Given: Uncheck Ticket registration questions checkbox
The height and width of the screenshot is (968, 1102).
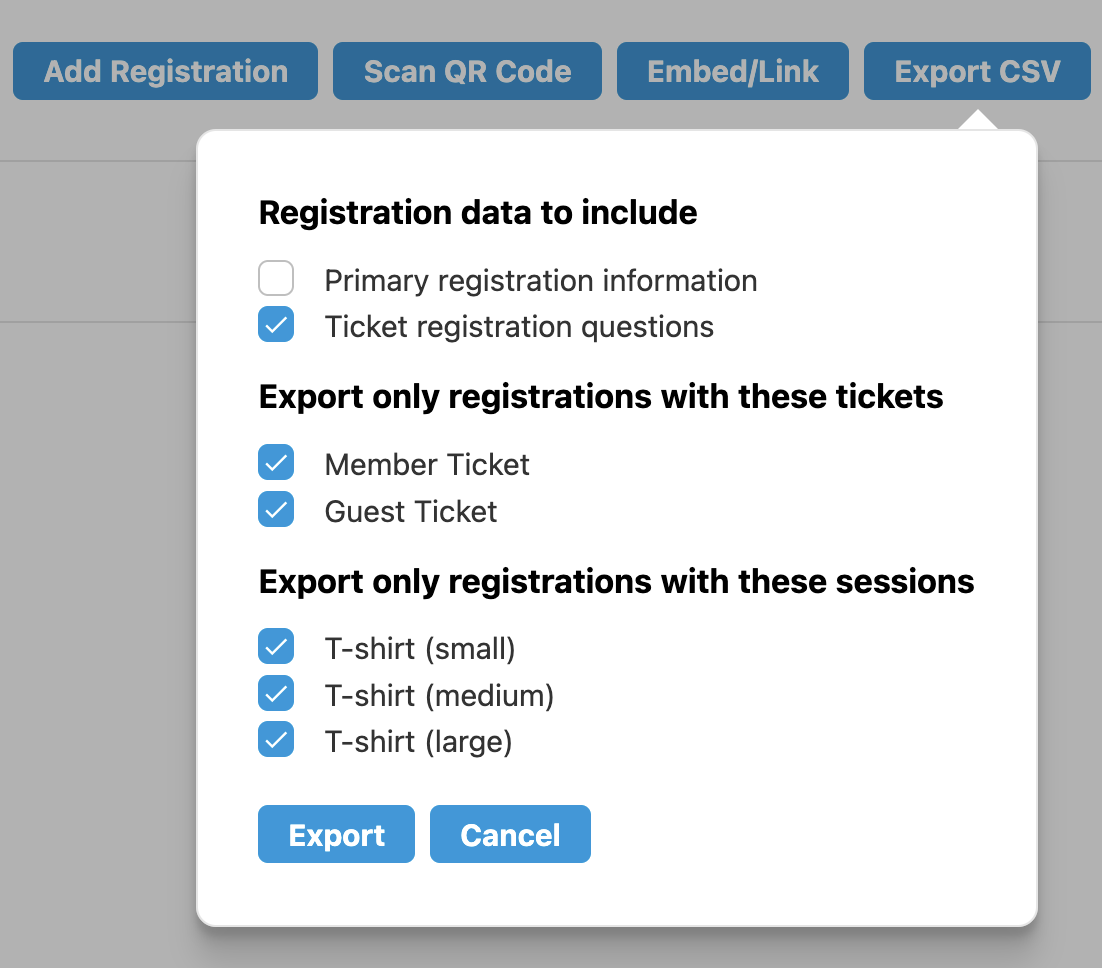Looking at the screenshot, I should (276, 325).
